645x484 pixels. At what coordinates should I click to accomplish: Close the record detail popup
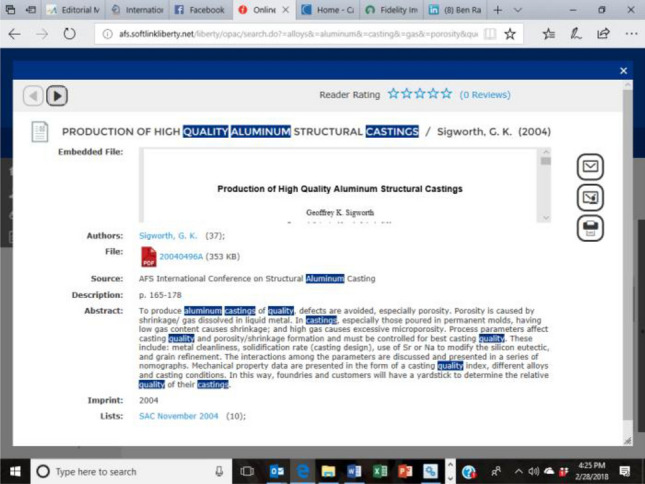pyautogui.click(x=624, y=71)
